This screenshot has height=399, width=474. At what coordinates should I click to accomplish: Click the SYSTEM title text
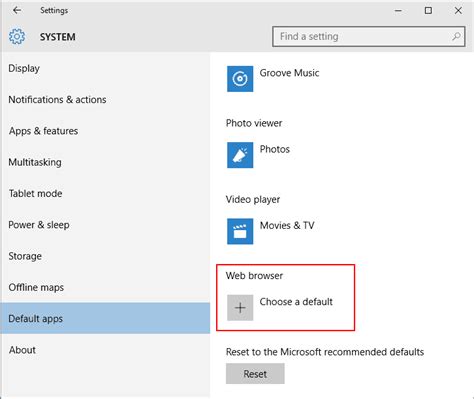[57, 37]
